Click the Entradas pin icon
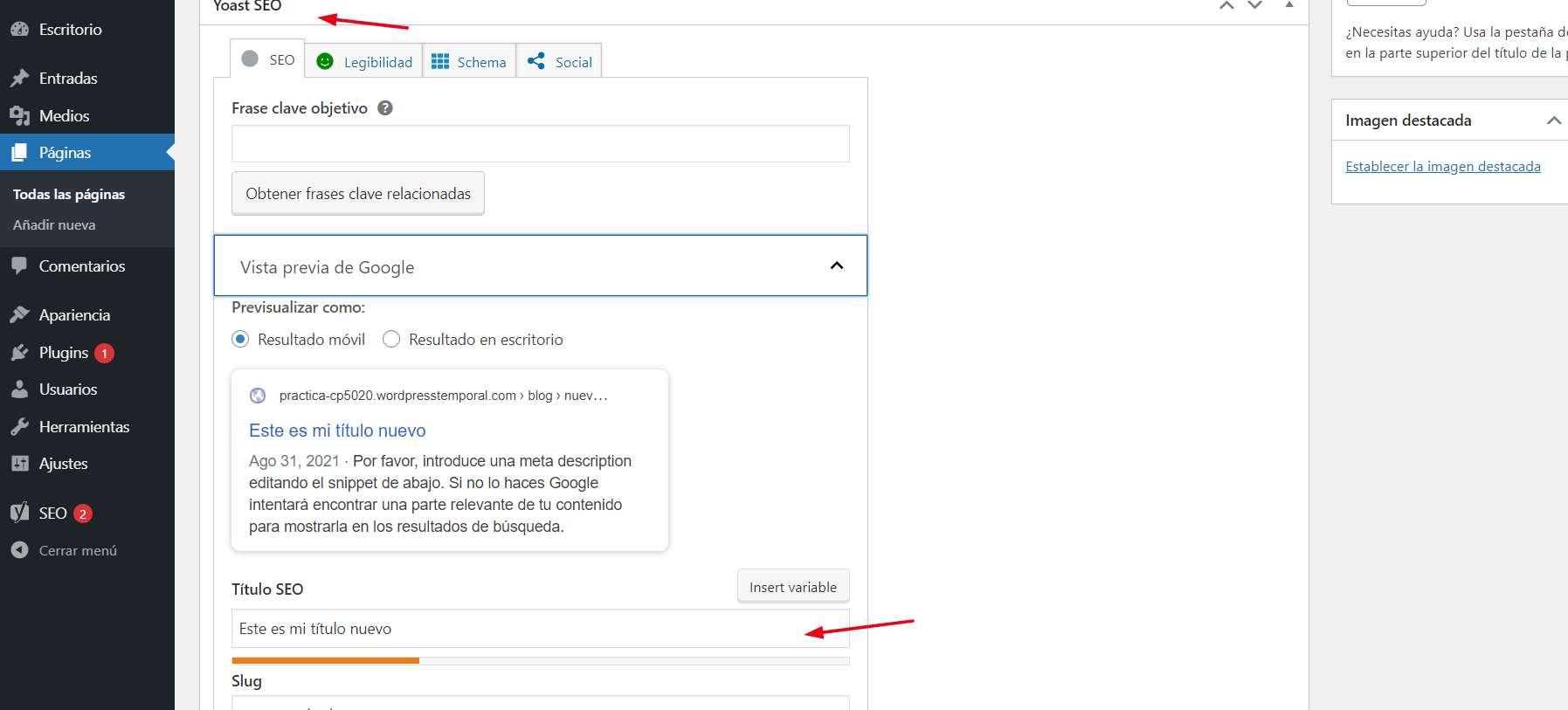The image size is (1568, 710). tap(19, 78)
